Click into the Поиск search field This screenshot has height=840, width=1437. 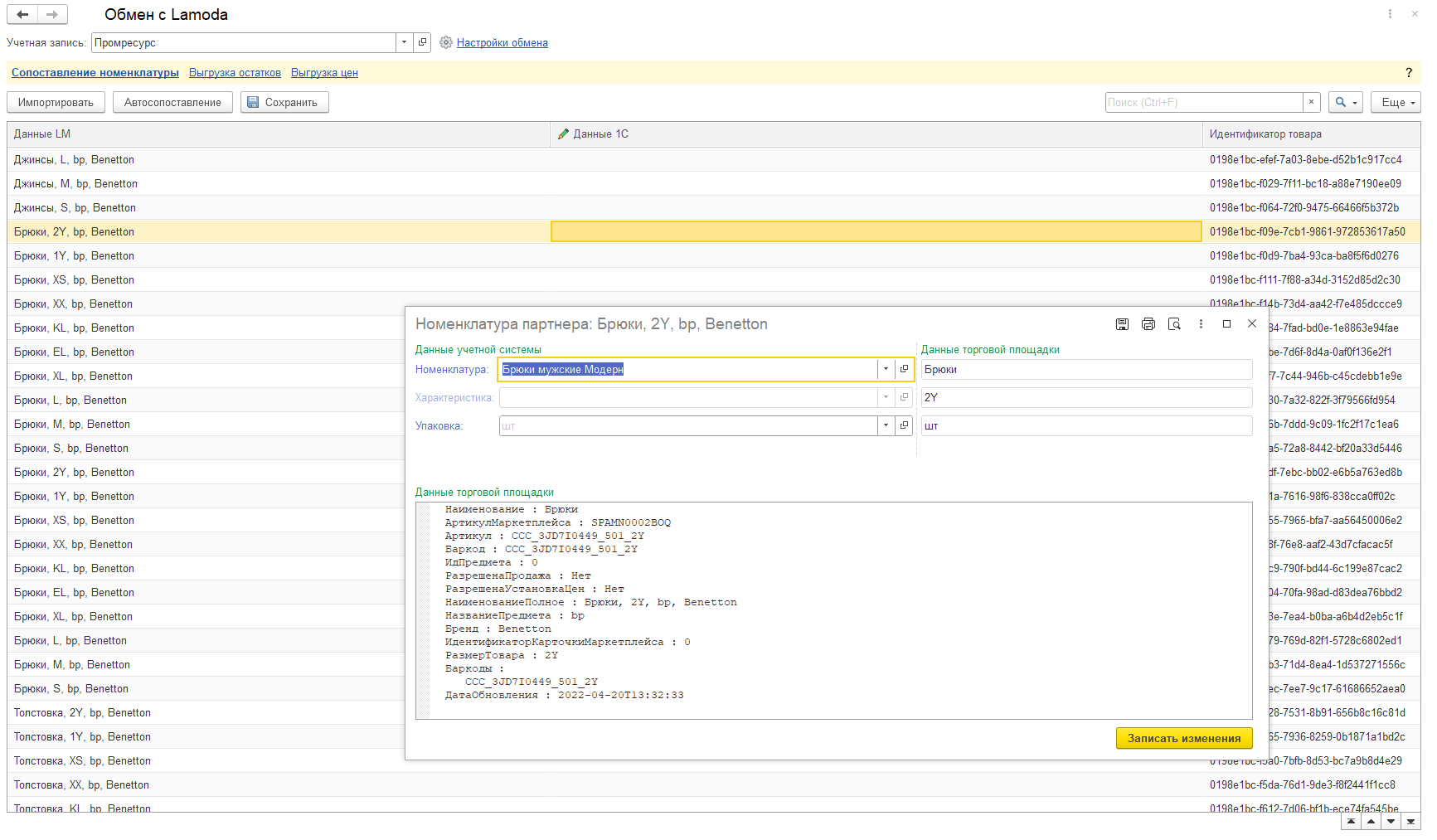click(x=1203, y=102)
